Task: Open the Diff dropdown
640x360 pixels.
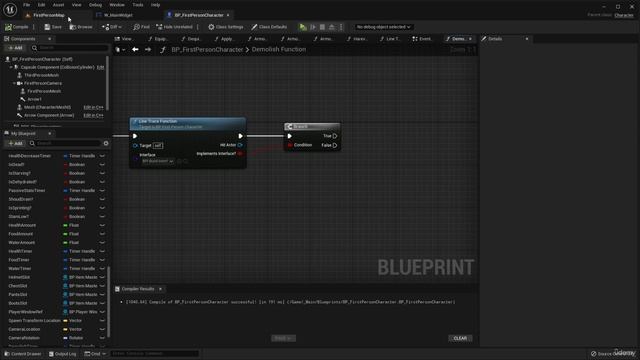Action: (x=112, y=27)
